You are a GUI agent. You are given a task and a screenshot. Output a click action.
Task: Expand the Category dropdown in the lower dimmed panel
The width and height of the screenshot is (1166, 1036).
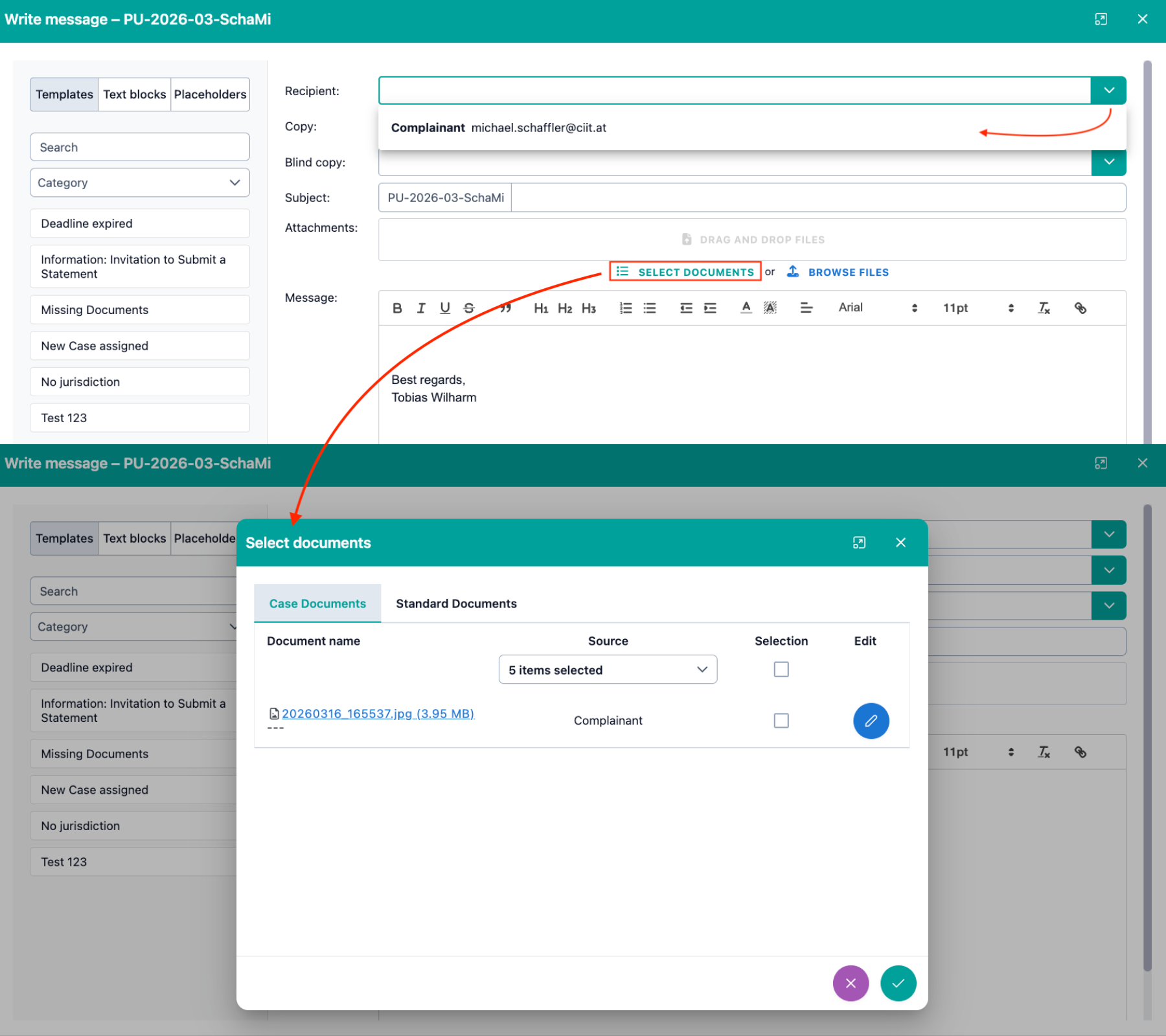pos(133,627)
